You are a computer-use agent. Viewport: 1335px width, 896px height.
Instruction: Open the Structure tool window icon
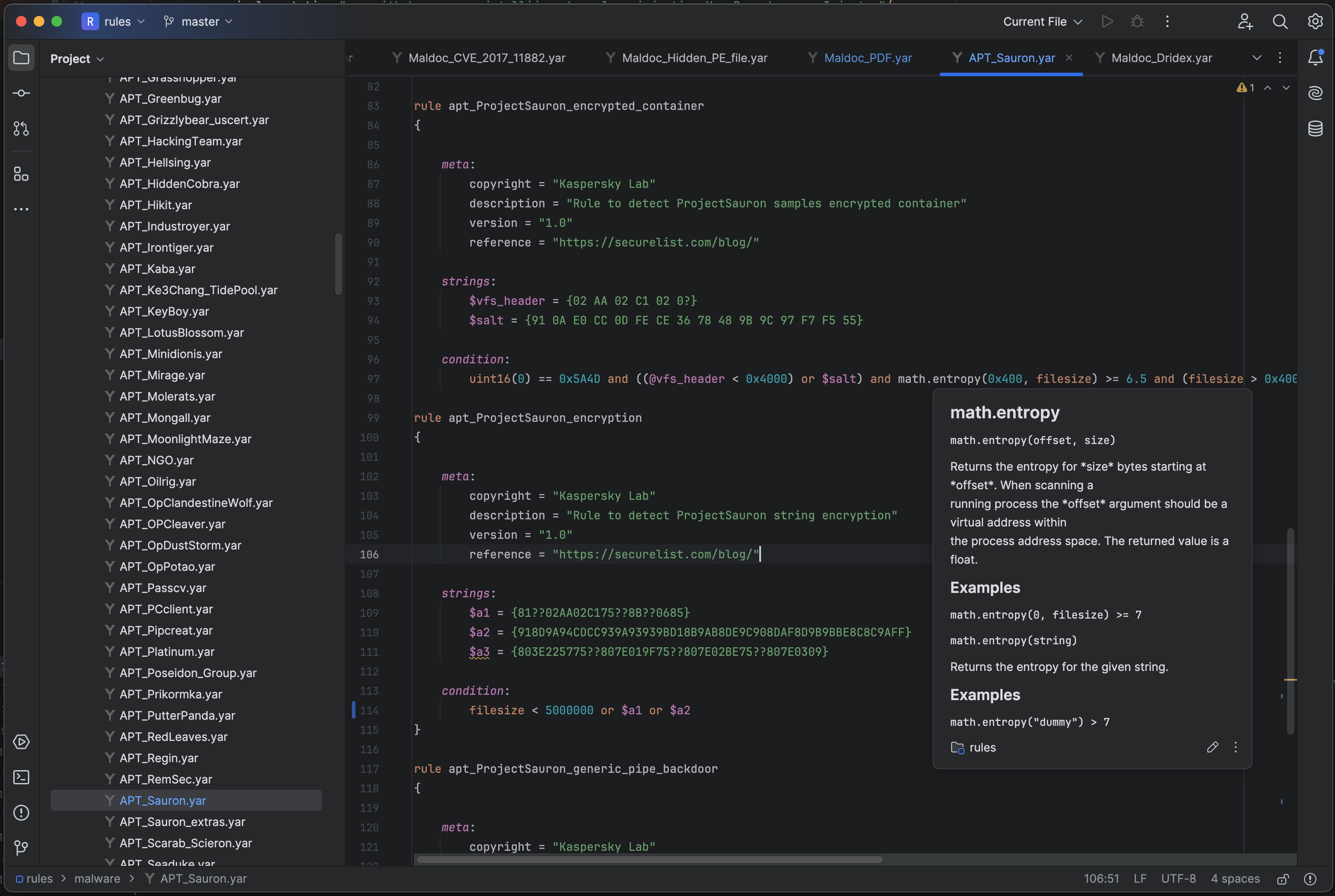[21, 174]
